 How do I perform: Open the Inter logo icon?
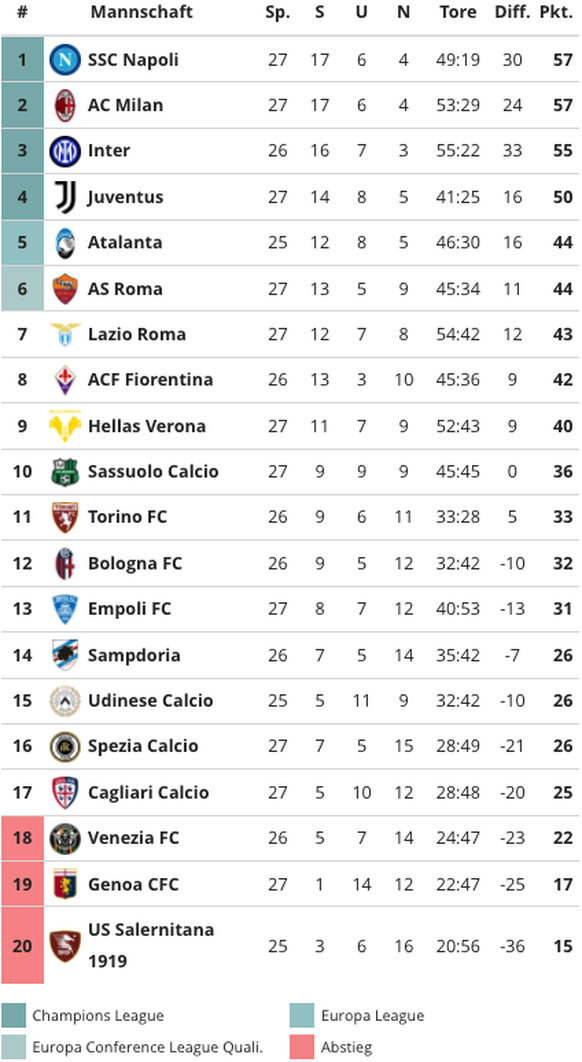click(65, 151)
